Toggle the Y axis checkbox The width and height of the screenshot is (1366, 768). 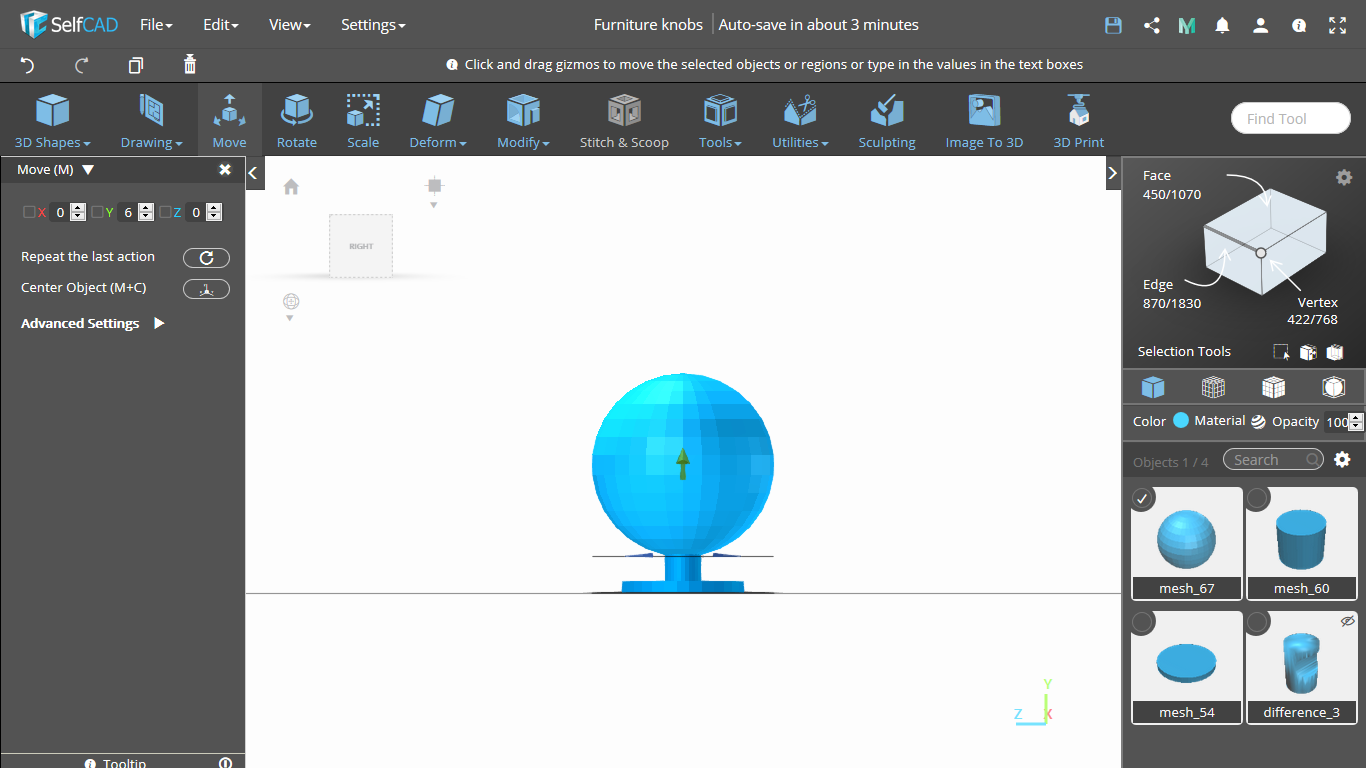97,212
